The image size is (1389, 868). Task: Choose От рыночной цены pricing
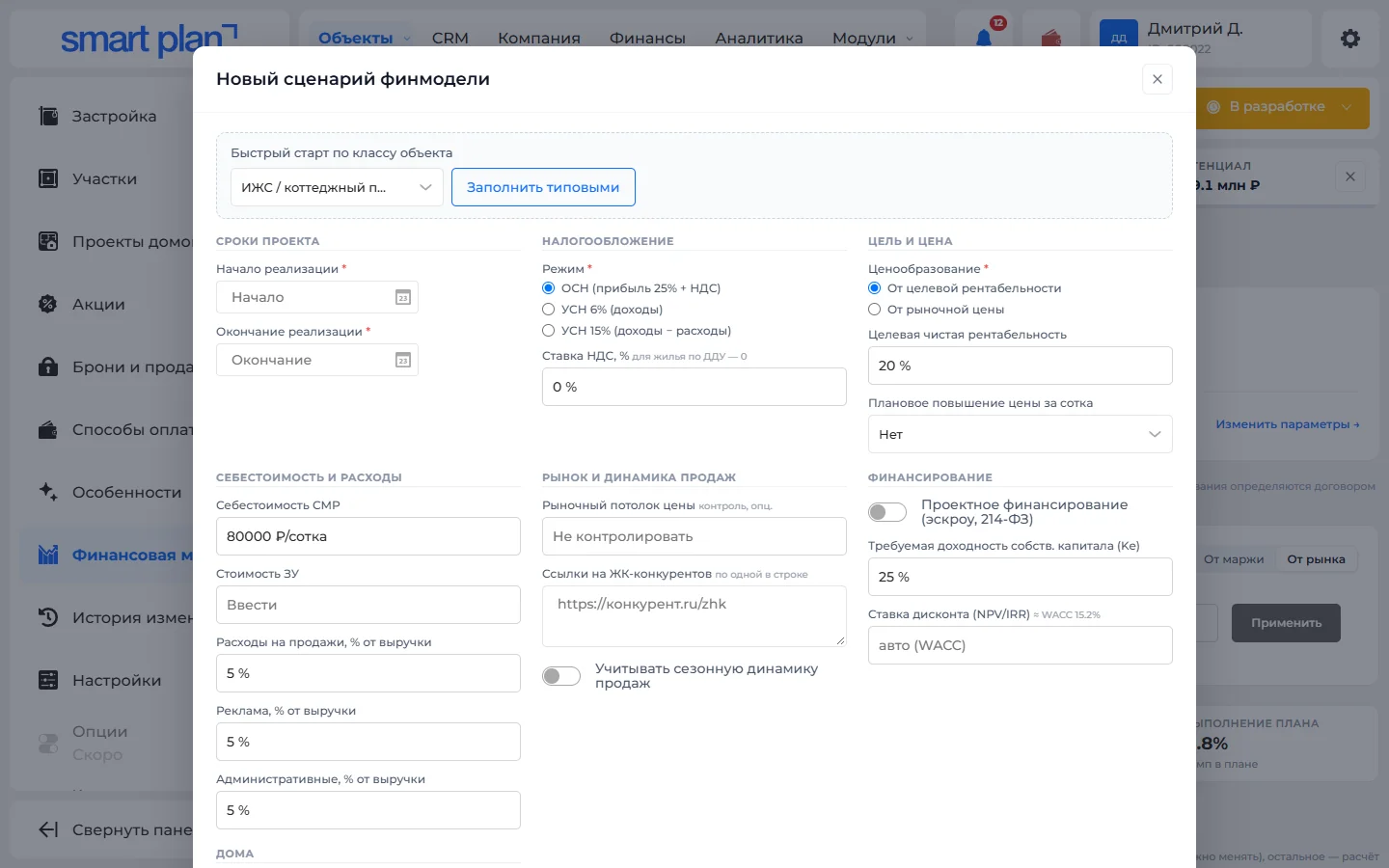(874, 310)
